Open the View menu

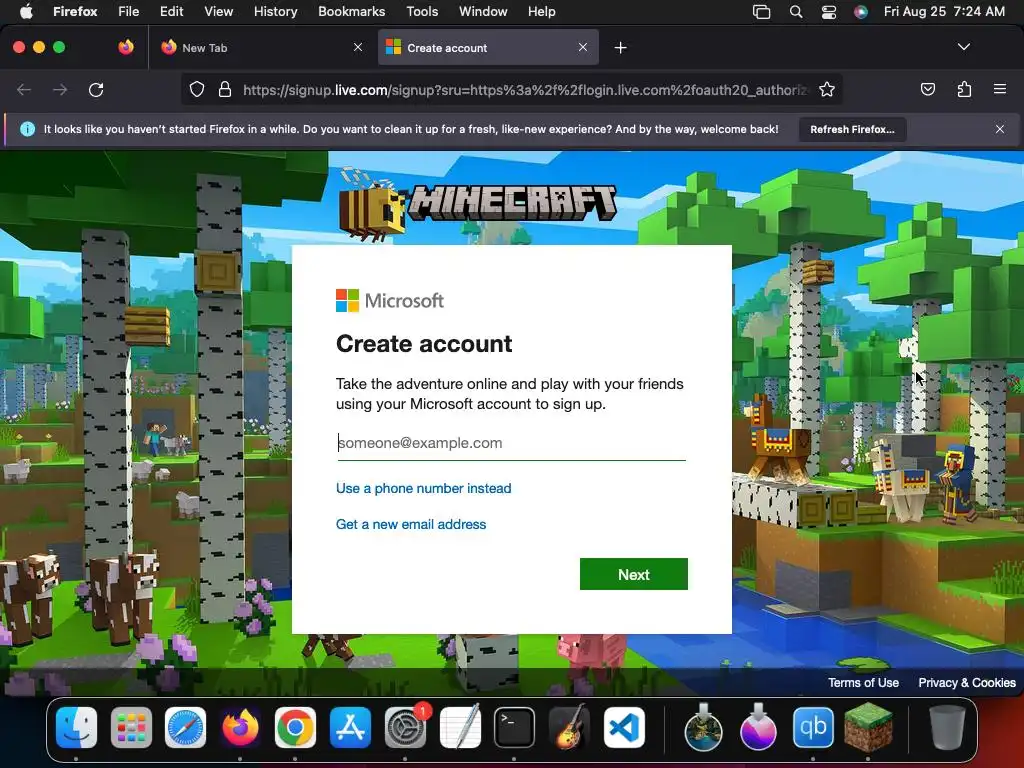[218, 12]
